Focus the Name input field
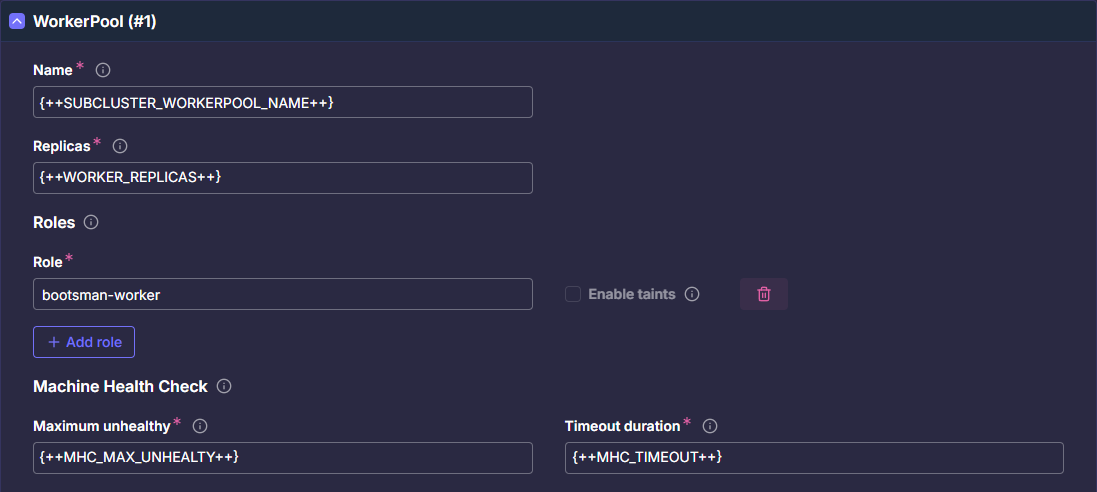Viewport: 1097px width, 492px height. pyautogui.click(x=282, y=102)
